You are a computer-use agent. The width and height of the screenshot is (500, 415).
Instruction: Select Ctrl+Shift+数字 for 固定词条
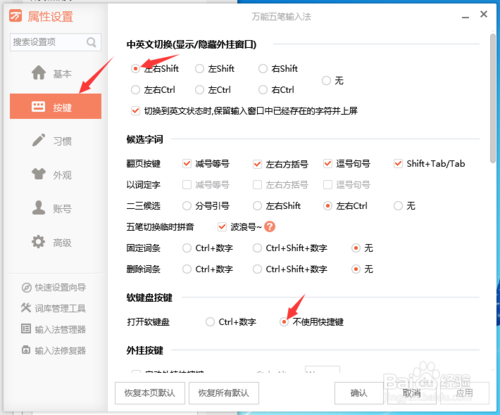coord(257,248)
